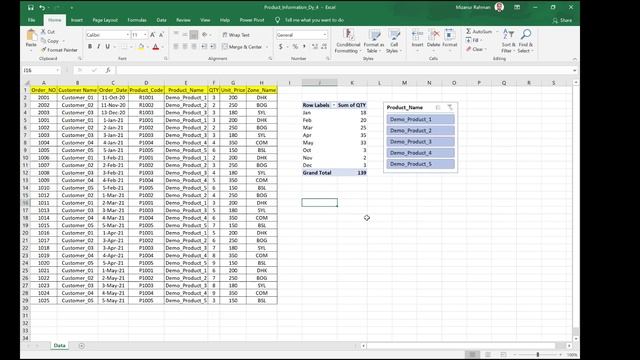The height and width of the screenshot is (360, 640).
Task: Open Conditional Formatting menu
Action: pyautogui.click(x=348, y=41)
